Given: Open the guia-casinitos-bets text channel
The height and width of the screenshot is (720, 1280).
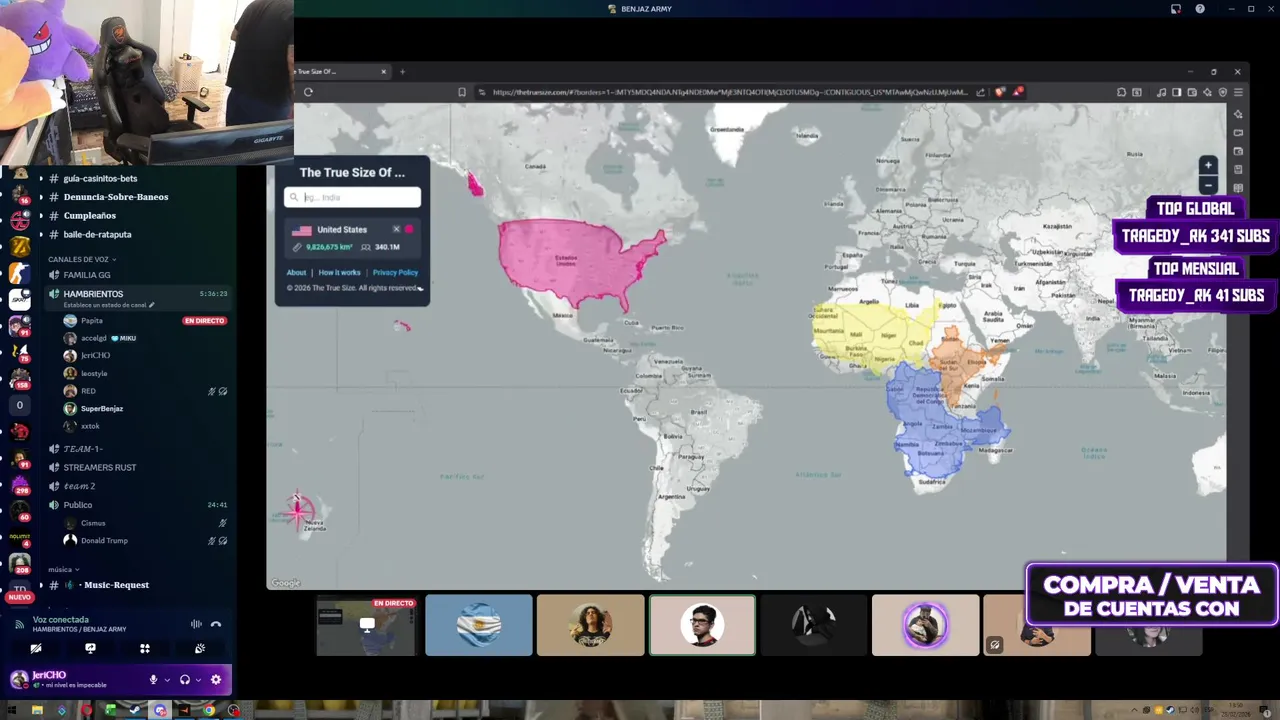Looking at the screenshot, I should tap(100, 178).
